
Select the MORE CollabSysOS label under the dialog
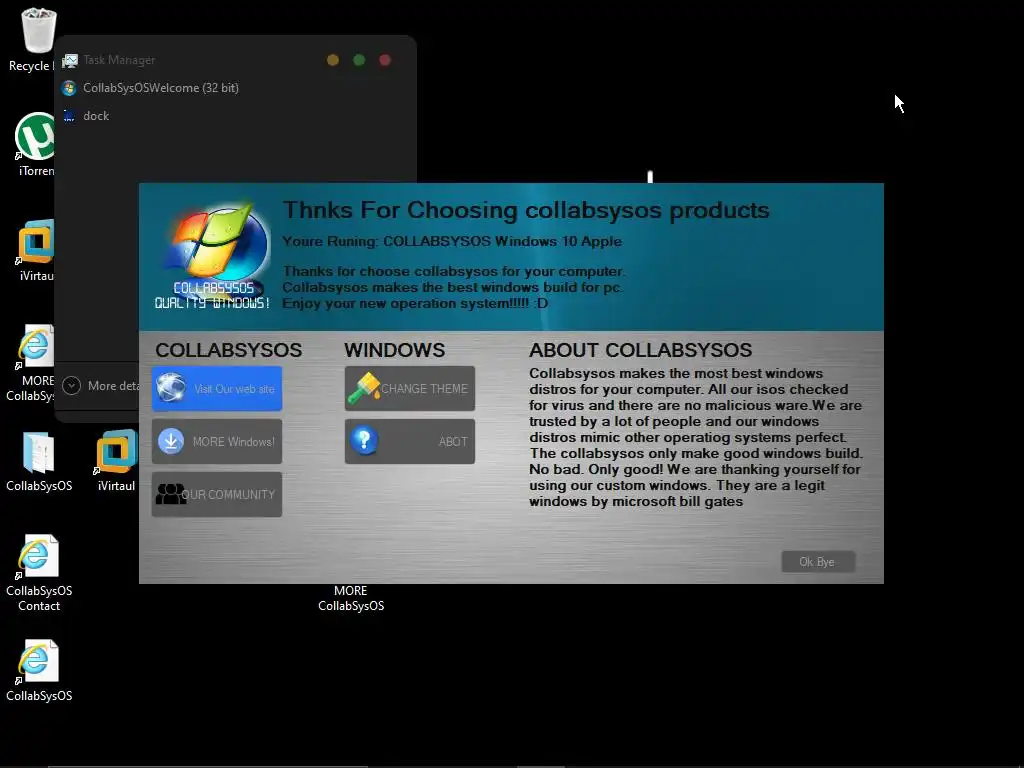point(351,598)
